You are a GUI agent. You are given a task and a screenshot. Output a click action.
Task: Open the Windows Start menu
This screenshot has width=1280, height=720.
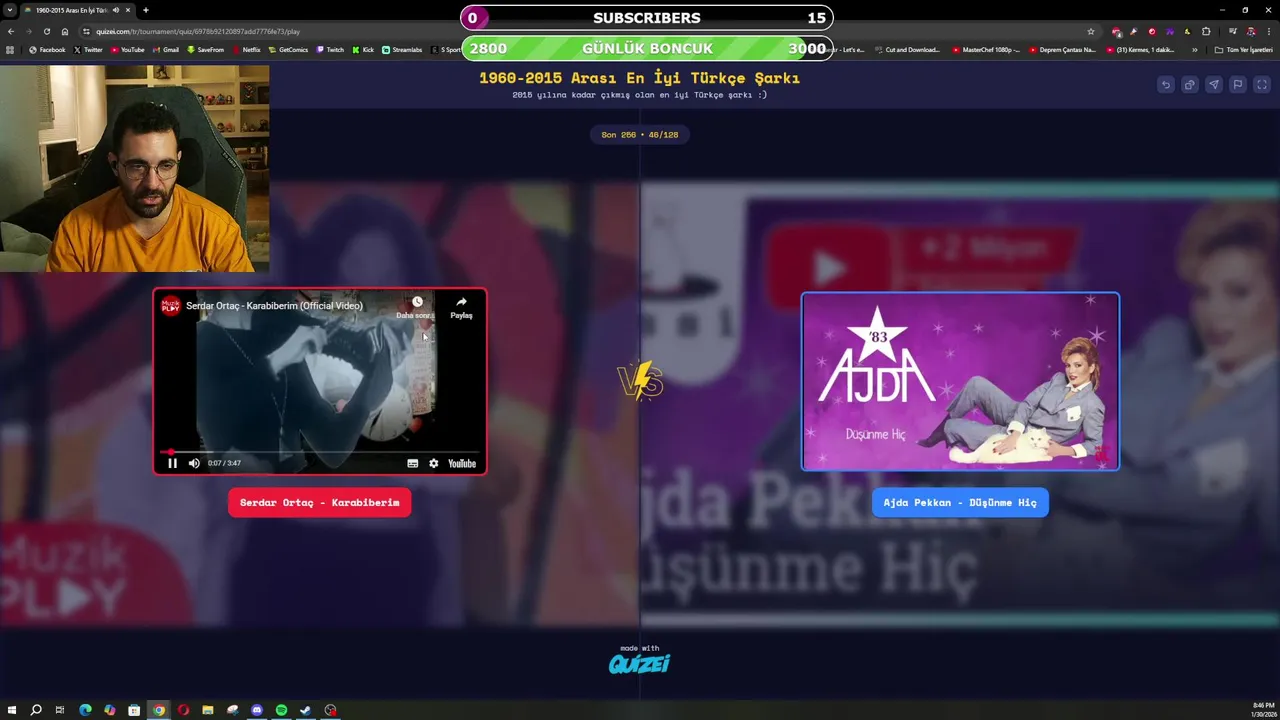click(x=11, y=710)
